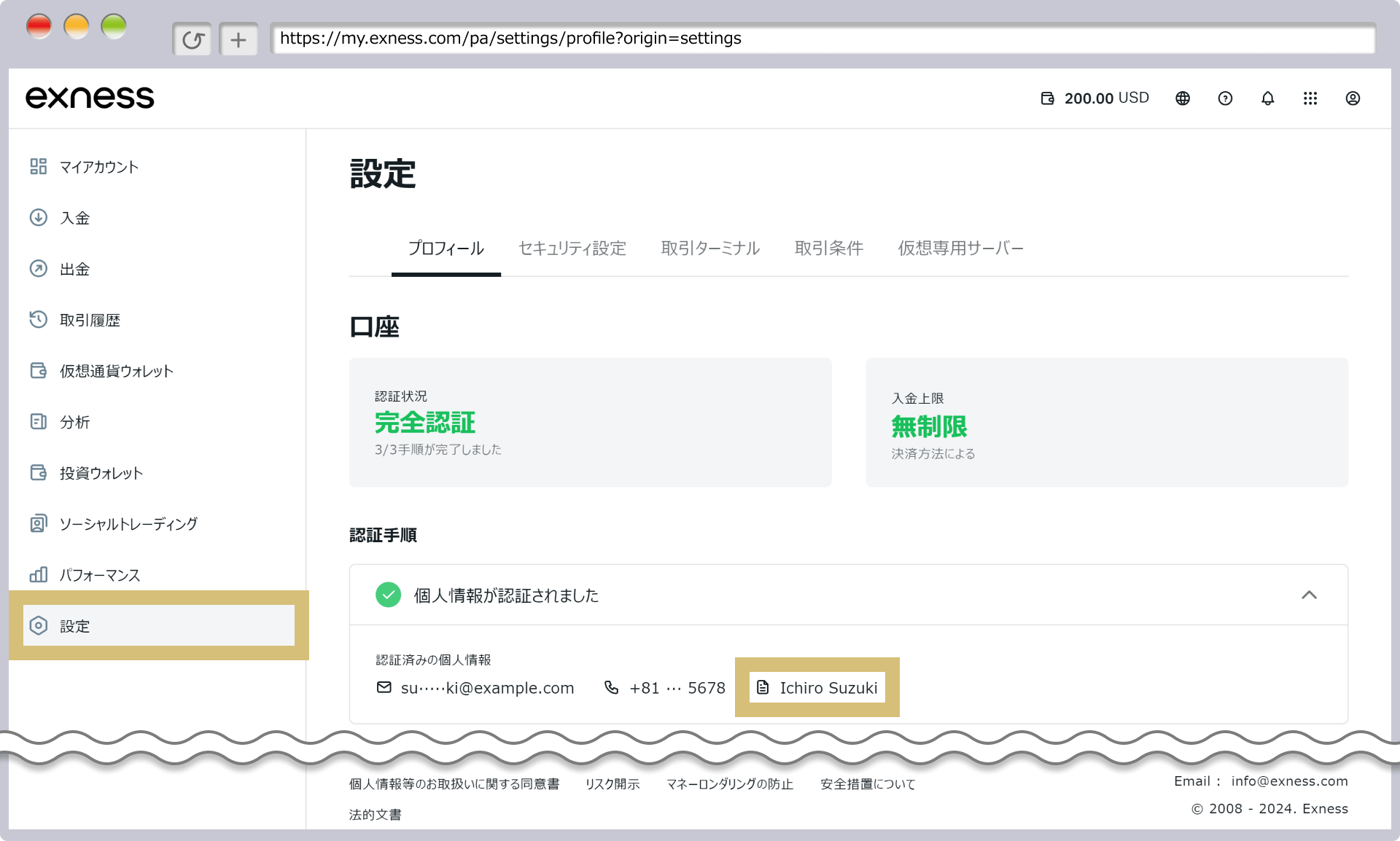This screenshot has width=1400, height=841.
Task: Select 設定 in the sidebar
Action: pyautogui.click(x=159, y=625)
